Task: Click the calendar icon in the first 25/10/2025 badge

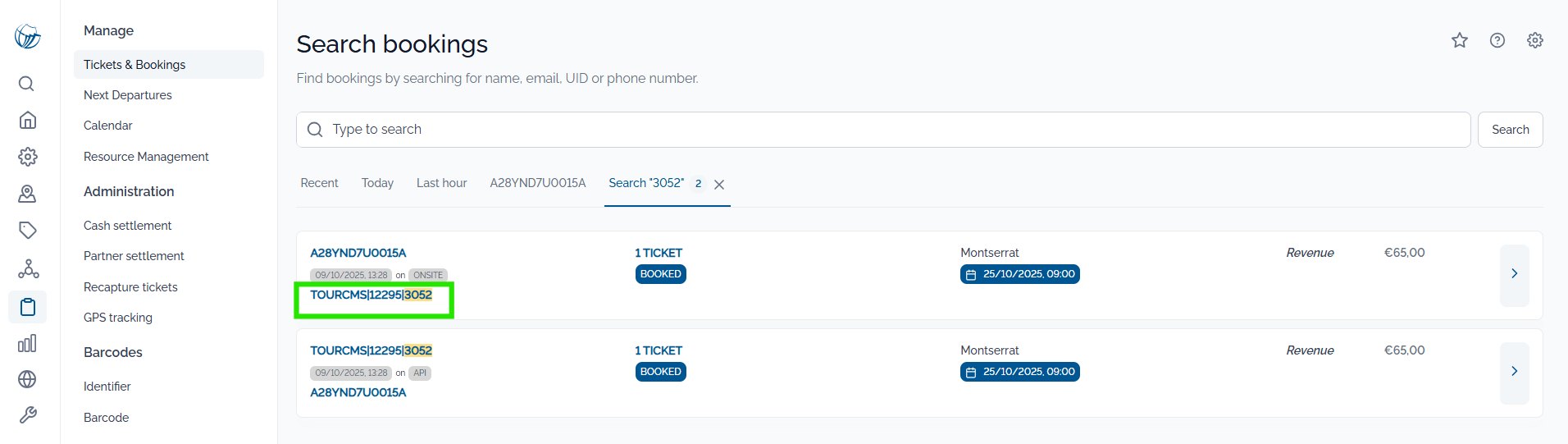Action: tap(971, 275)
